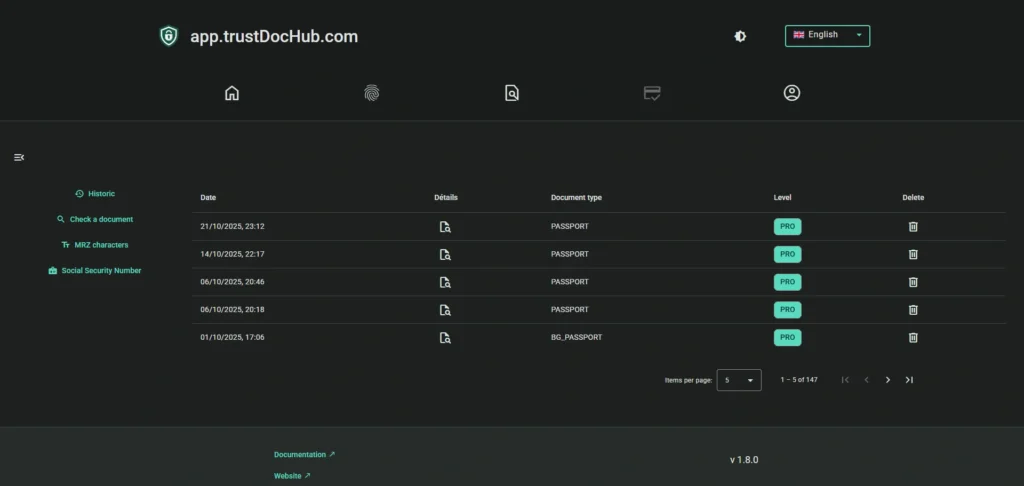1024x486 pixels.
Task: Click the app.trustDocHub.com title
Action: click(274, 37)
